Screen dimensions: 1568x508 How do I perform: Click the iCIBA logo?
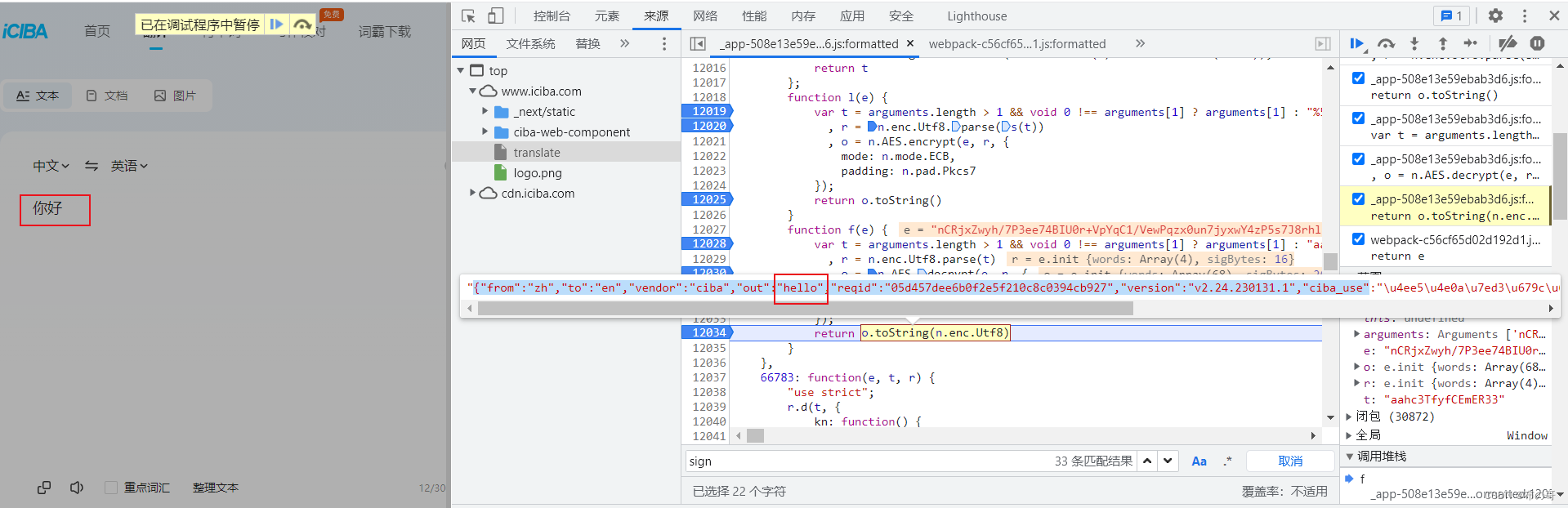(x=25, y=31)
